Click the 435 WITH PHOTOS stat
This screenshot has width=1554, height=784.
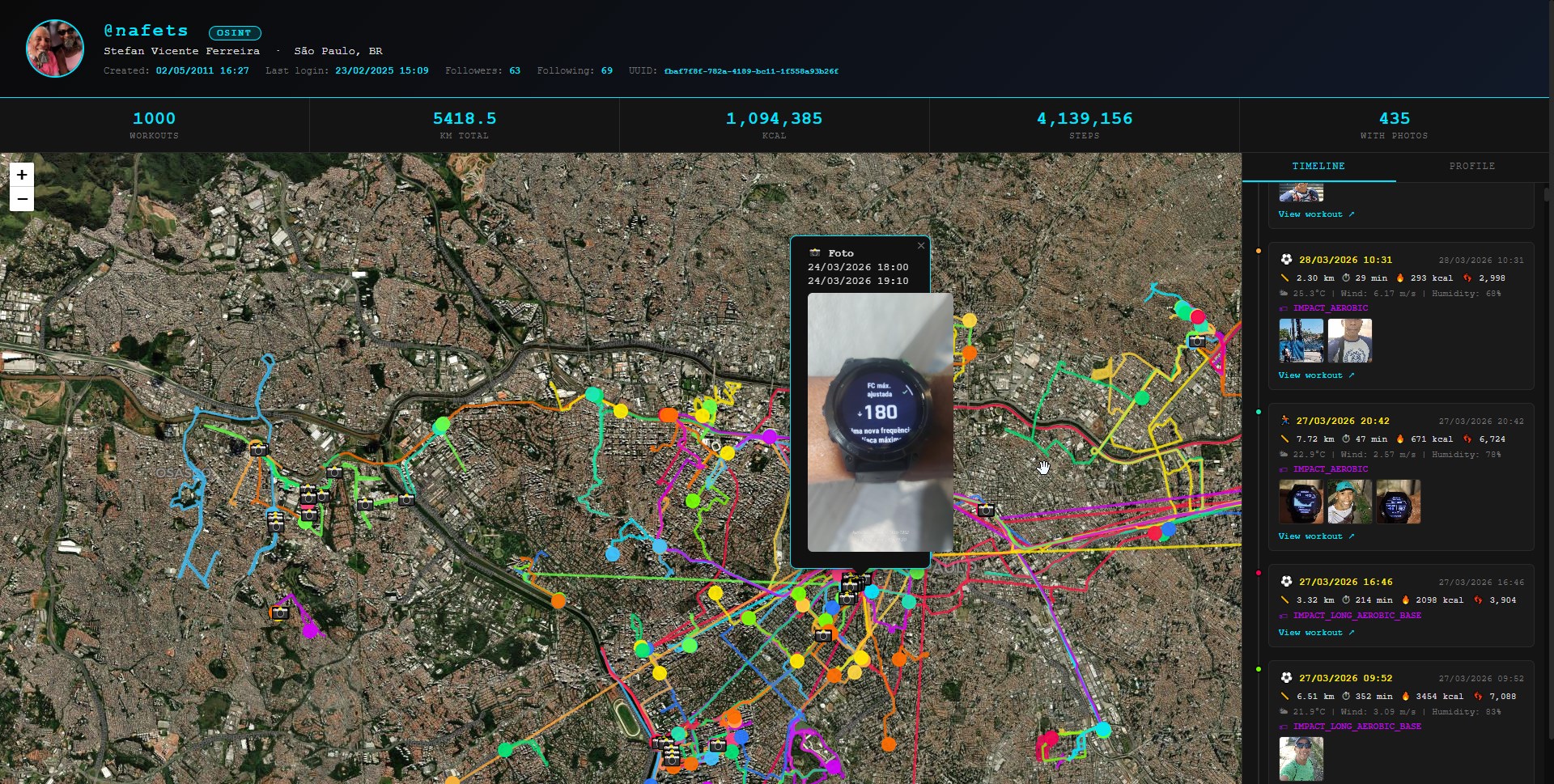pyautogui.click(x=1395, y=125)
